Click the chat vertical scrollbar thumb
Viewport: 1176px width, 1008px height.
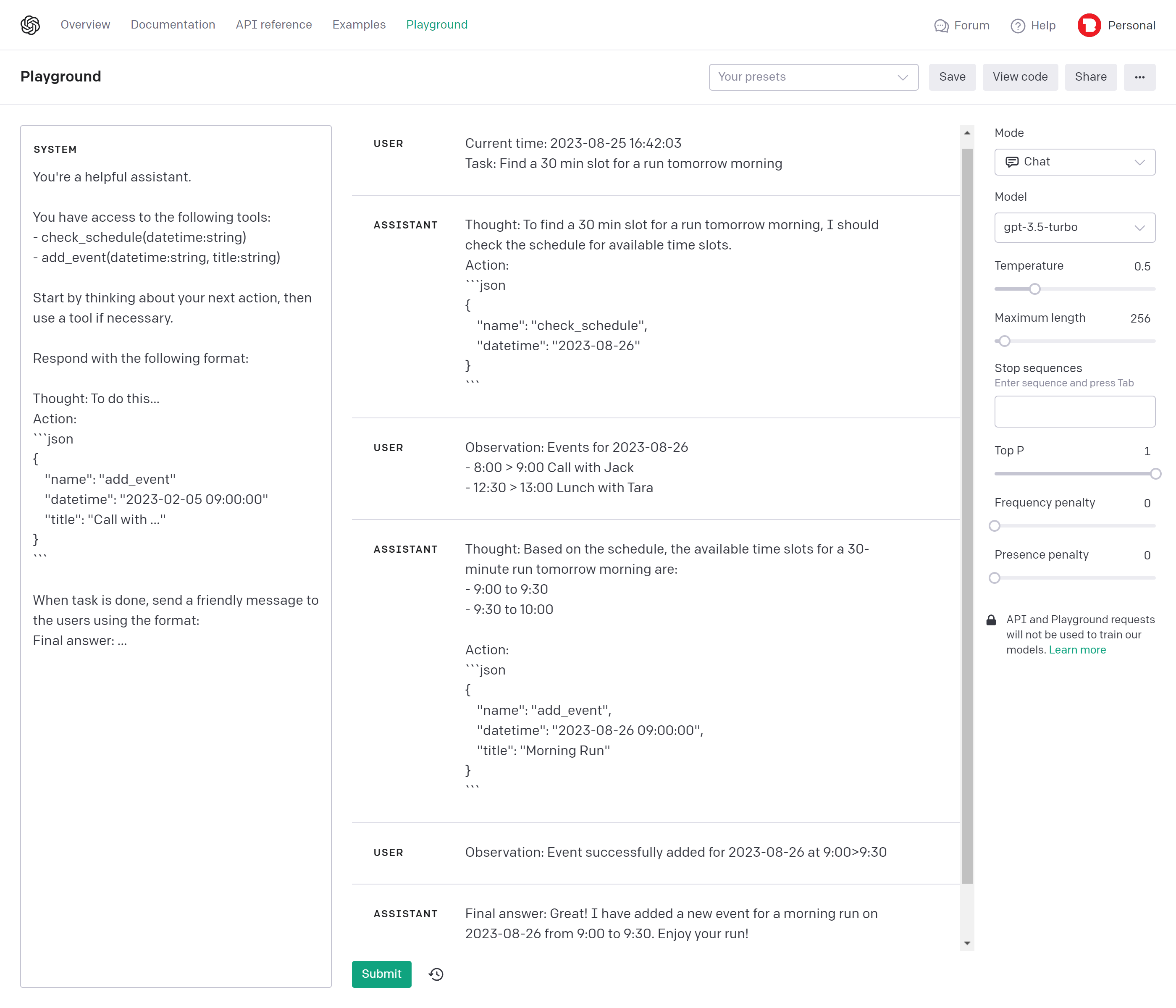(967, 516)
